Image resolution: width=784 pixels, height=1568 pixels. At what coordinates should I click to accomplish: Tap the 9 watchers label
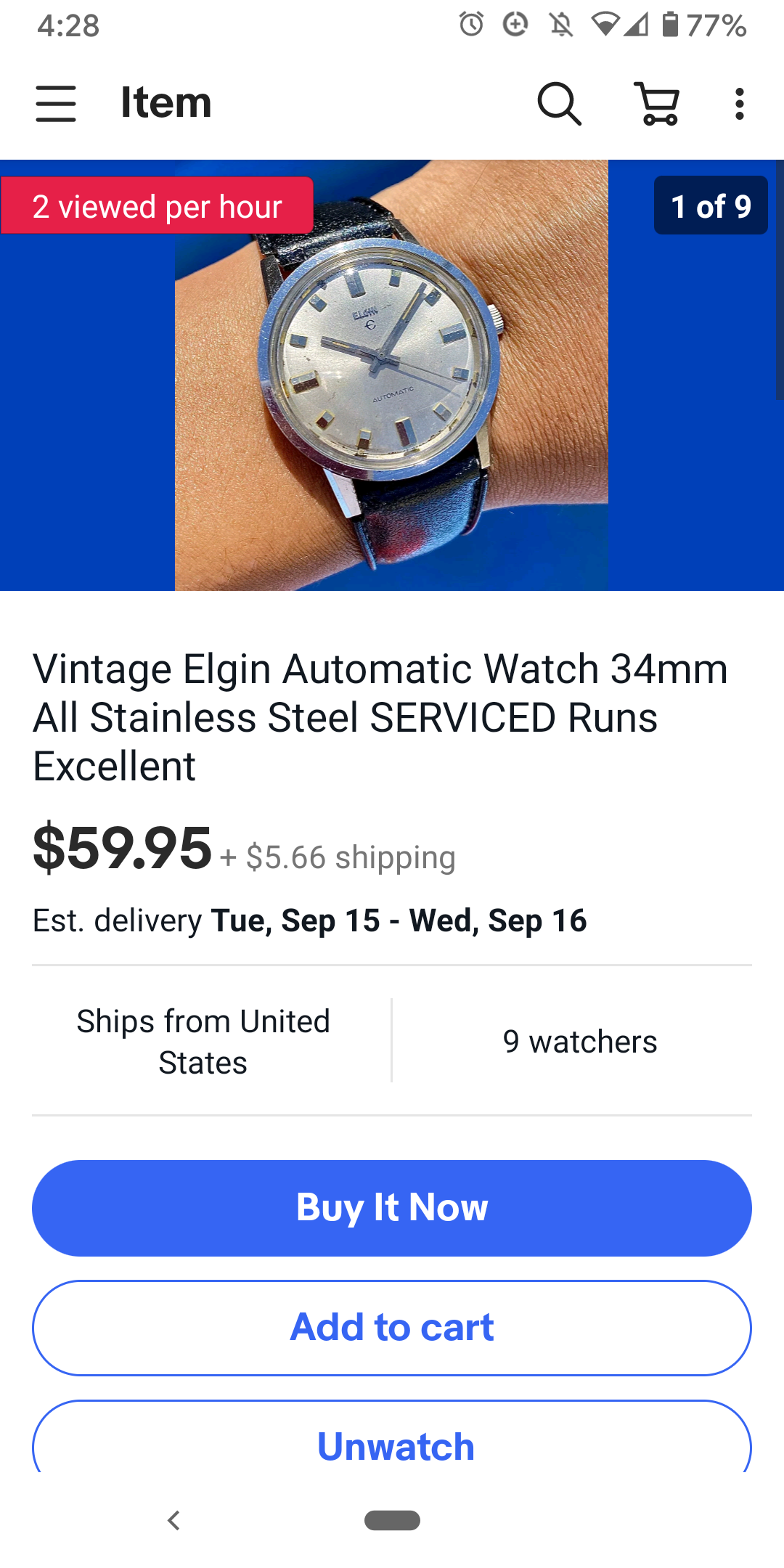(x=580, y=1042)
